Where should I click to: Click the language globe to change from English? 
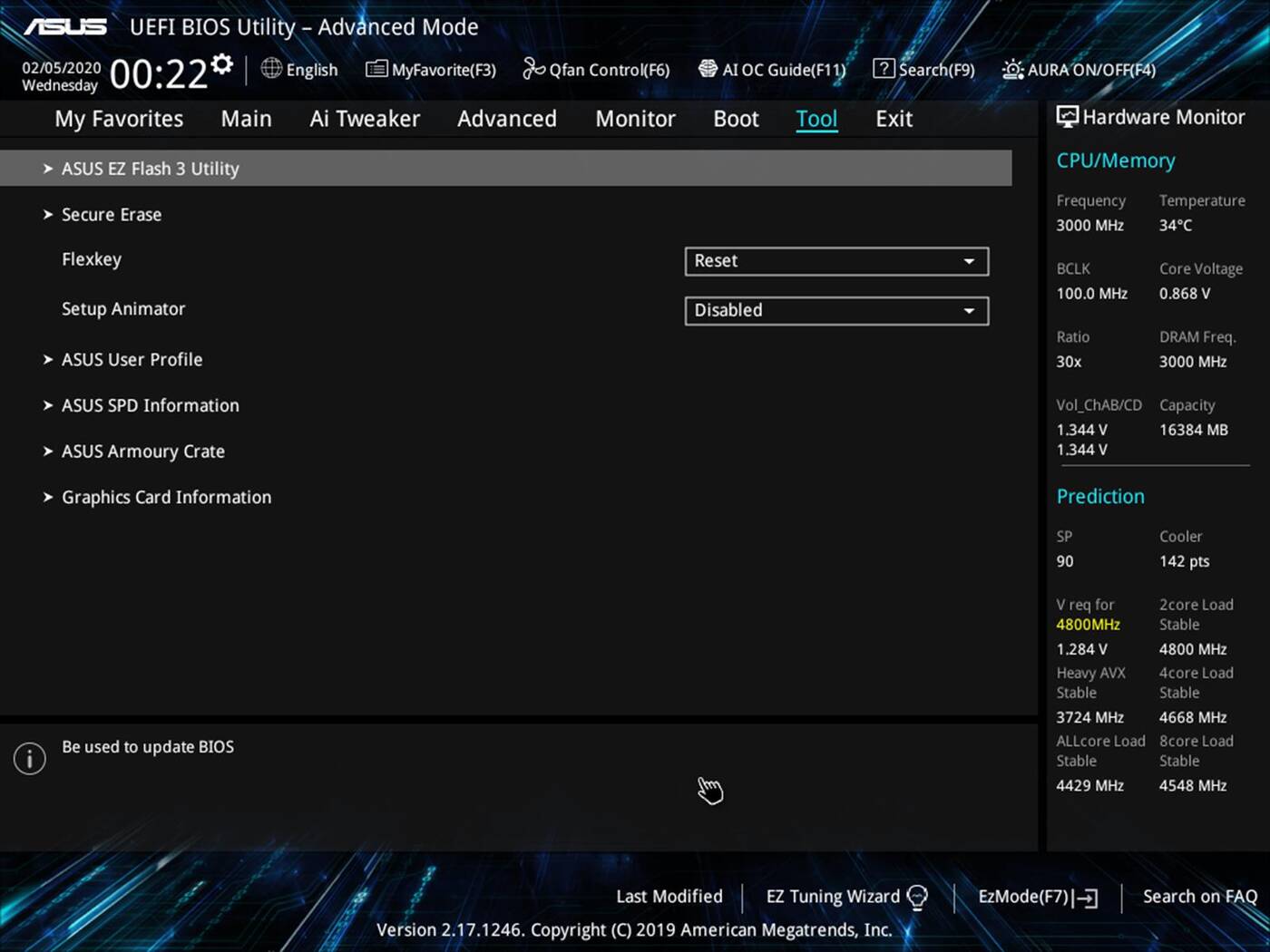pos(270,69)
